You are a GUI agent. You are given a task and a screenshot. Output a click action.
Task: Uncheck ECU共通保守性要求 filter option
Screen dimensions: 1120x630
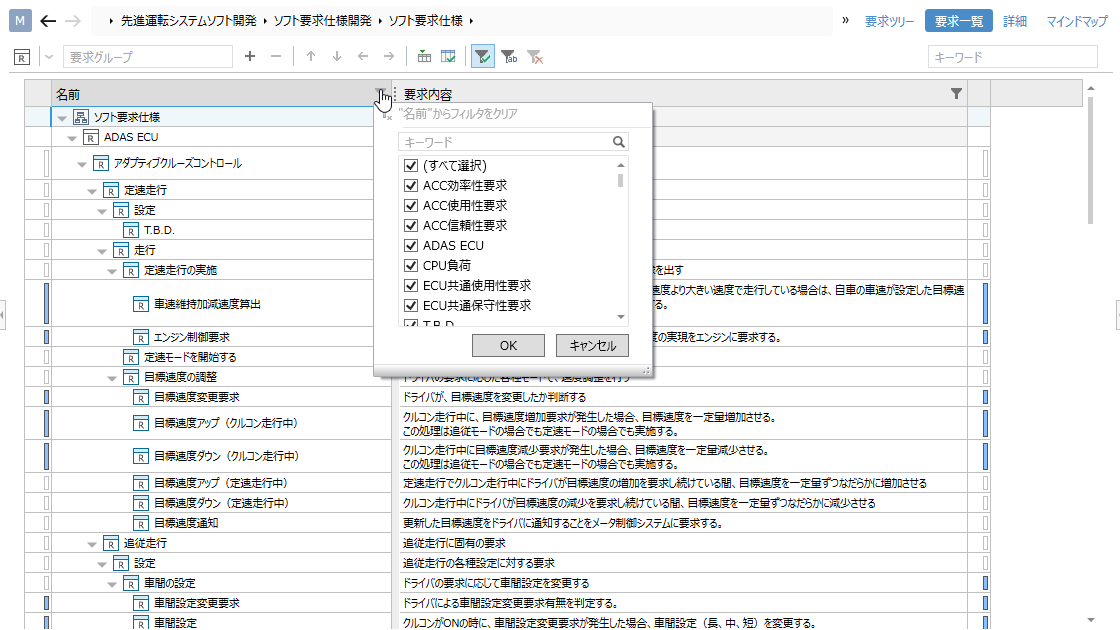(411, 306)
